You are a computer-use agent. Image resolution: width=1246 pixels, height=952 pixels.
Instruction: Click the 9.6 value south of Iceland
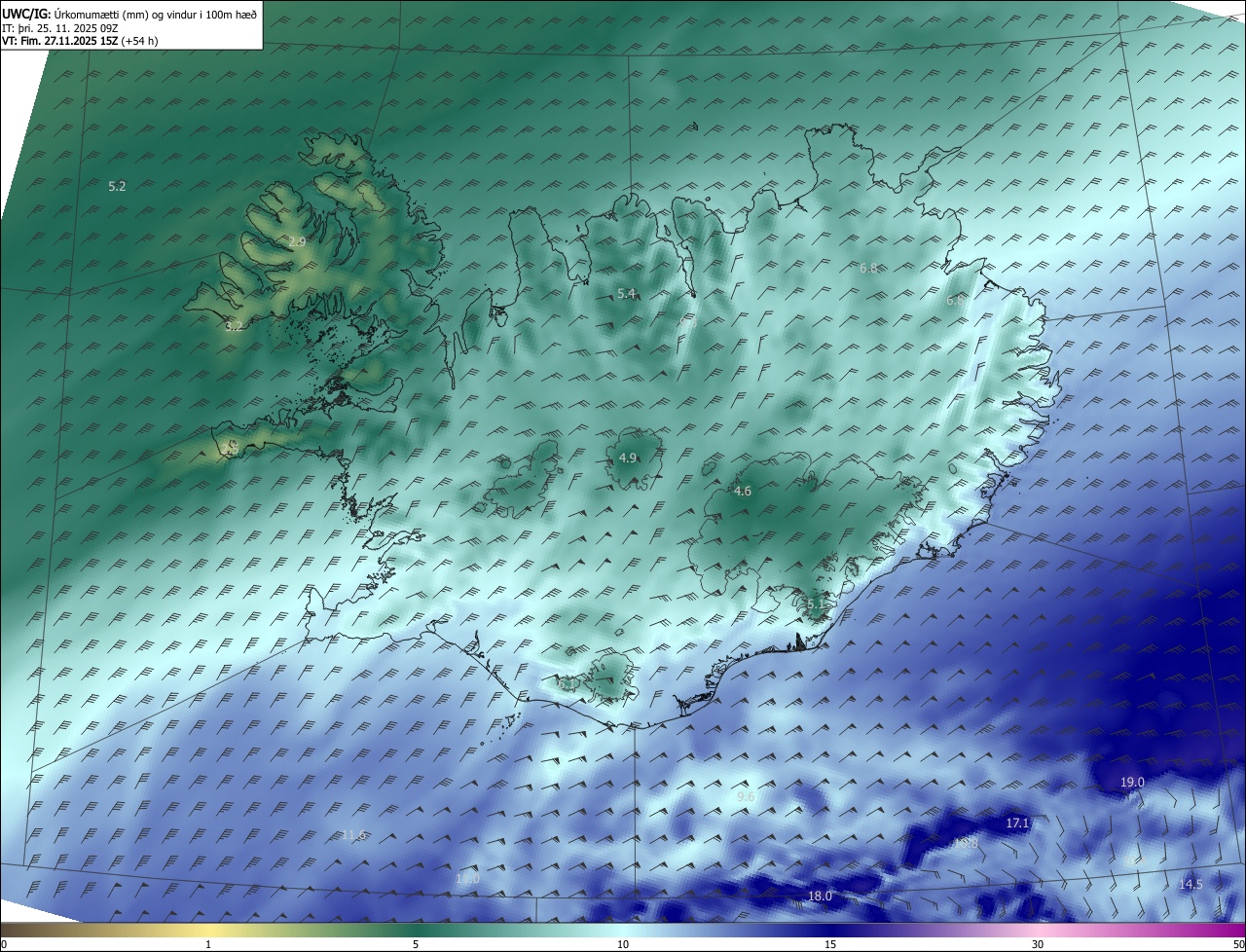(x=746, y=797)
